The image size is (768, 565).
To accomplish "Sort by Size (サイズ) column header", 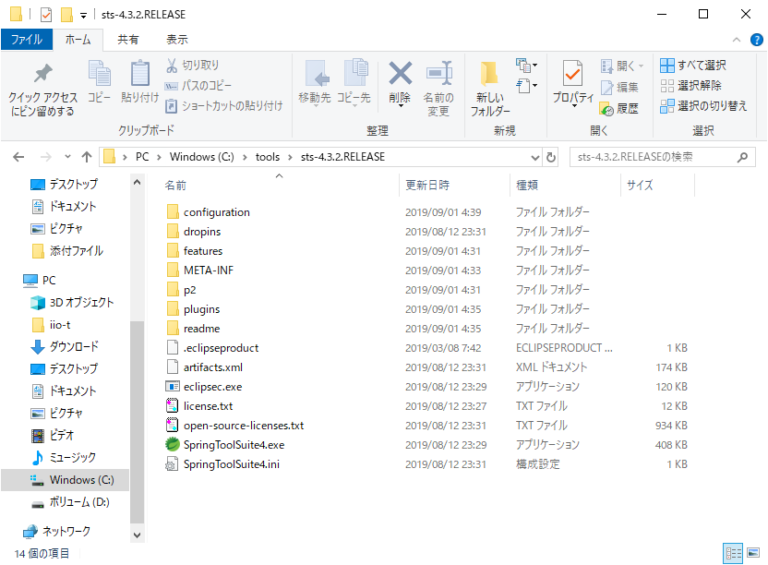I will coord(640,185).
